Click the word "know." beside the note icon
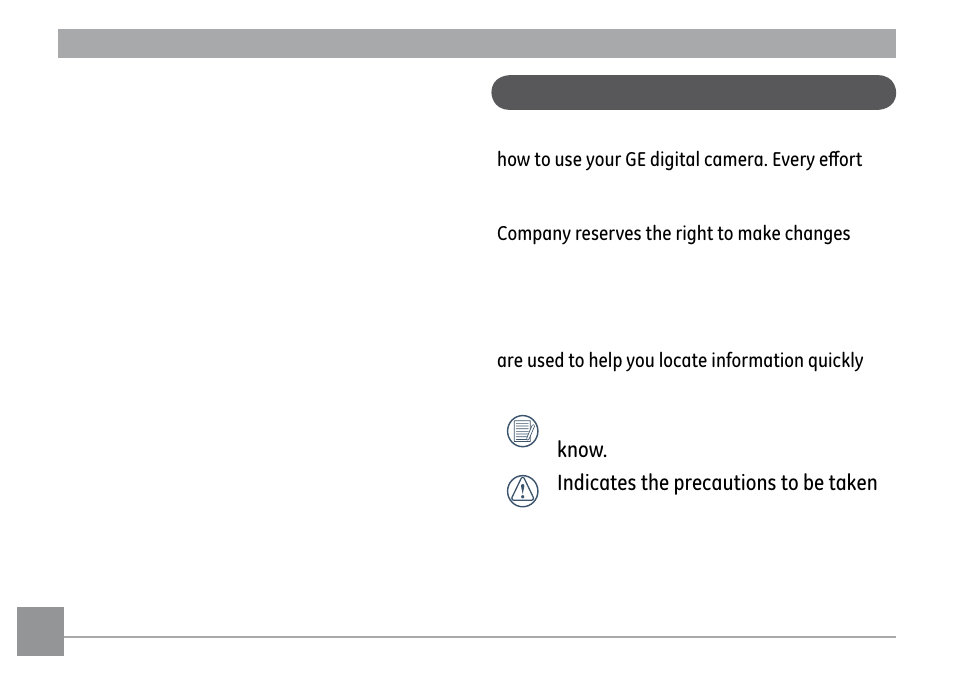This screenshot has height=694, width=954. tap(582, 451)
